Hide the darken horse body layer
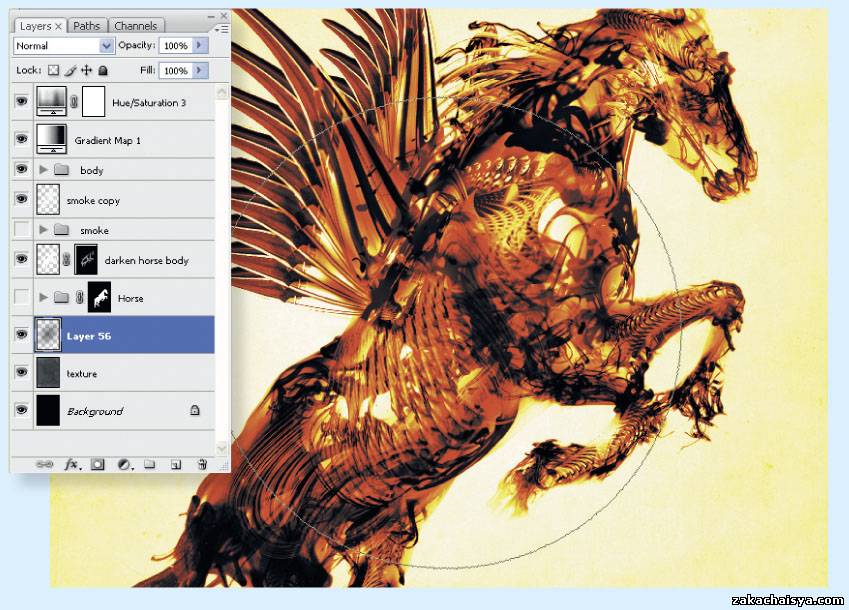 tap(22, 259)
